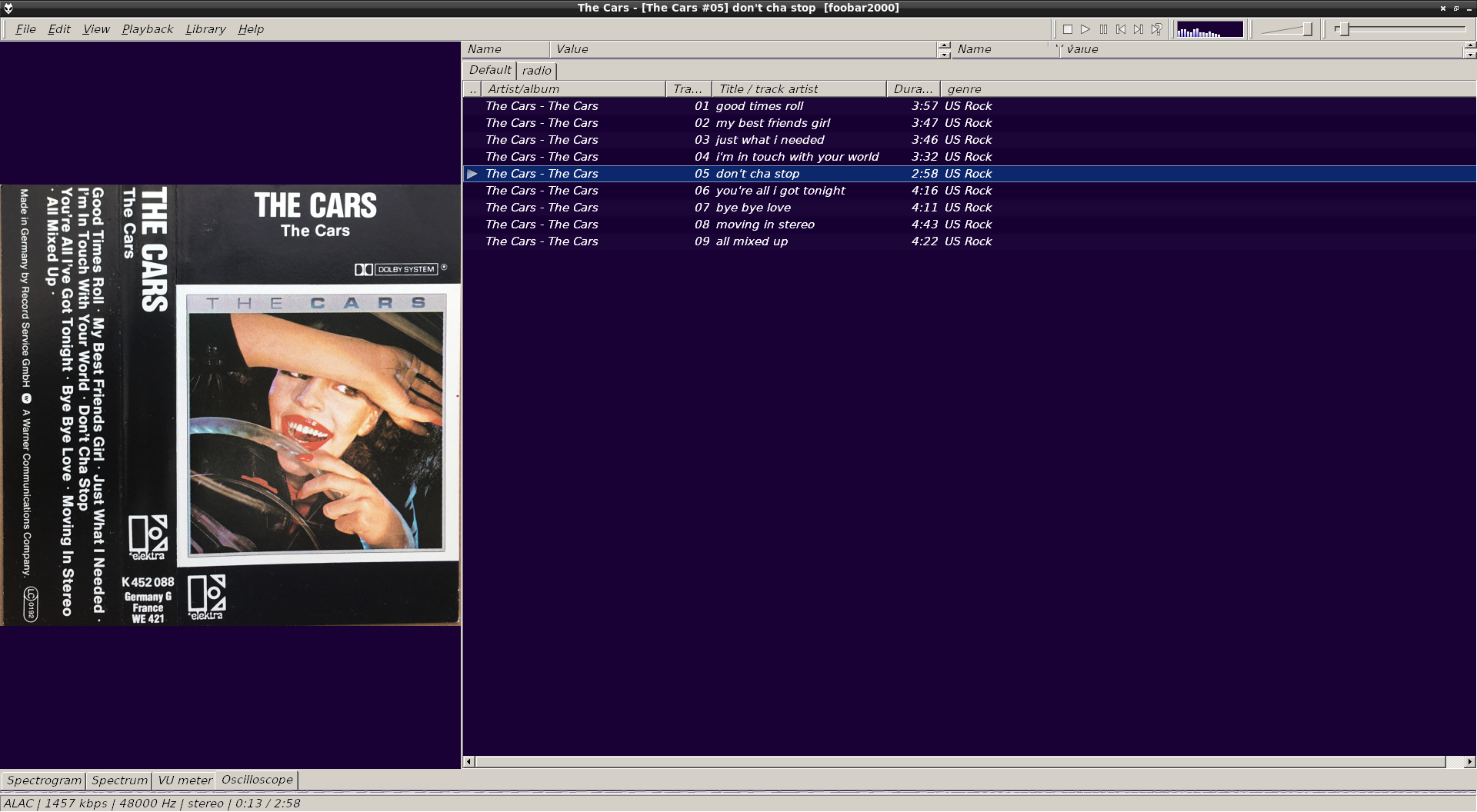Click The Cars album art cassette cover

[231, 405]
